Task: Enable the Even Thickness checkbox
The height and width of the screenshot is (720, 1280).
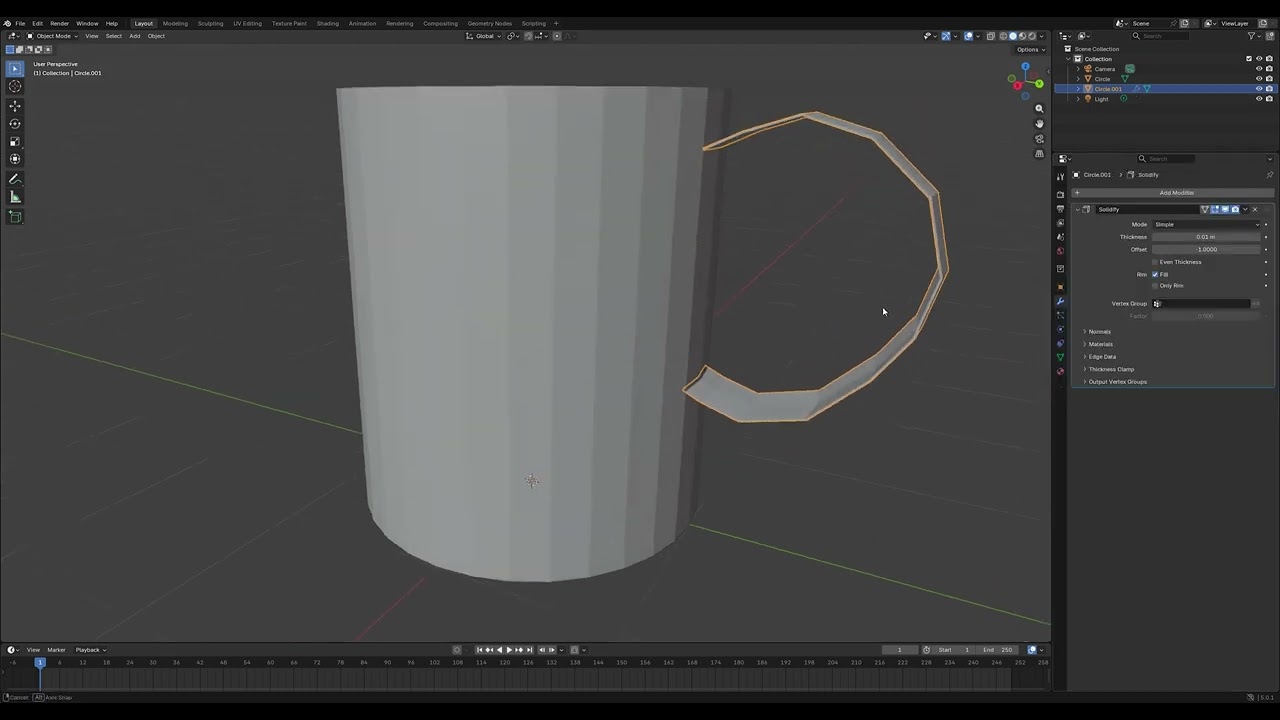Action: click(1155, 262)
